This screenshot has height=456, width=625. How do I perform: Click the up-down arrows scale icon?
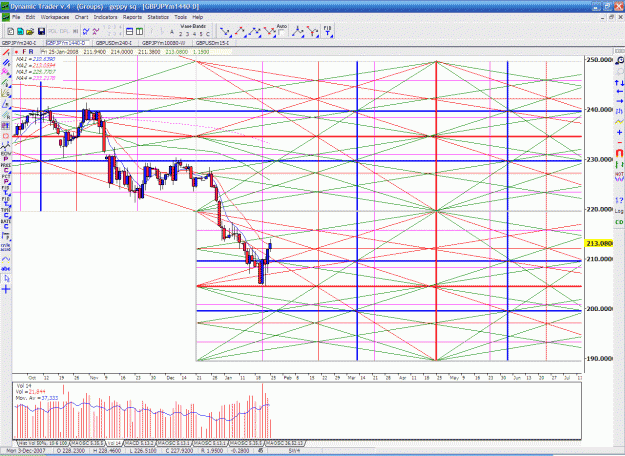click(x=619, y=83)
